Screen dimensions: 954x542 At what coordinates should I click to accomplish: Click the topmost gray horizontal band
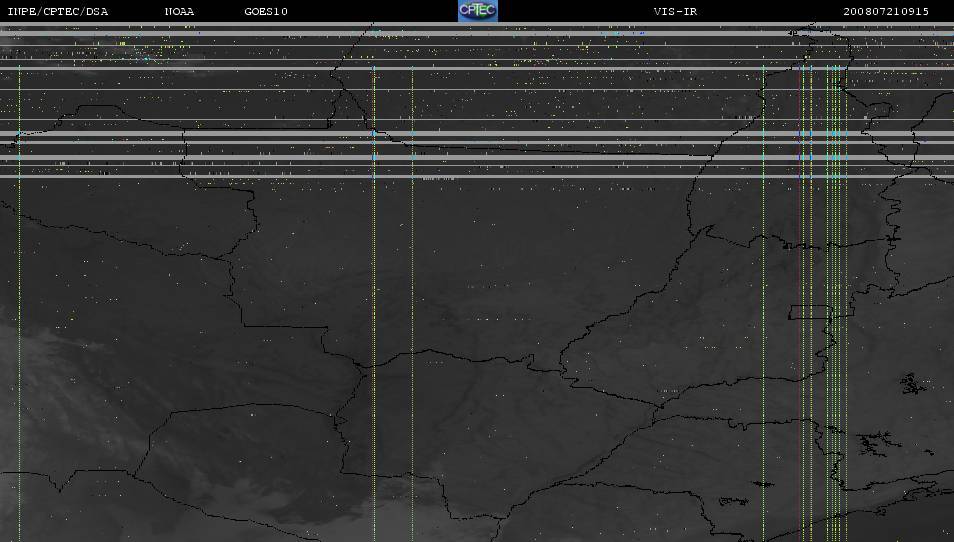point(477,24)
